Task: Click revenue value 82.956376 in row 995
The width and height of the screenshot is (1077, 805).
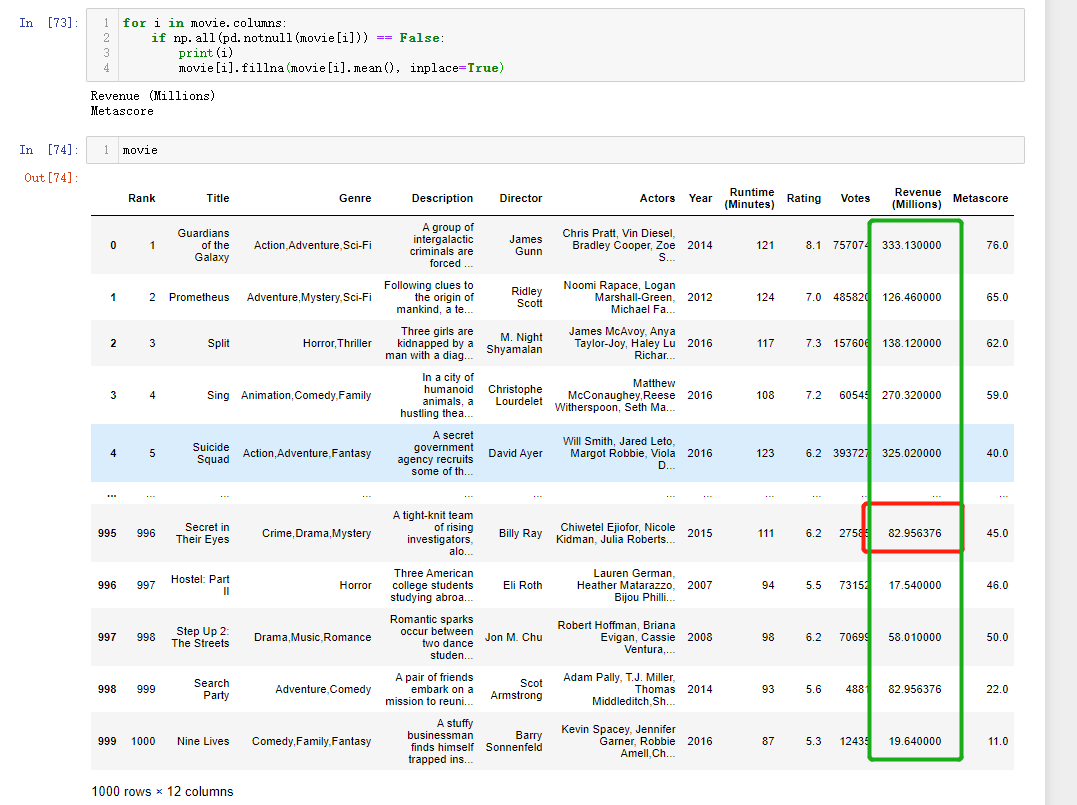Action: click(x=915, y=533)
